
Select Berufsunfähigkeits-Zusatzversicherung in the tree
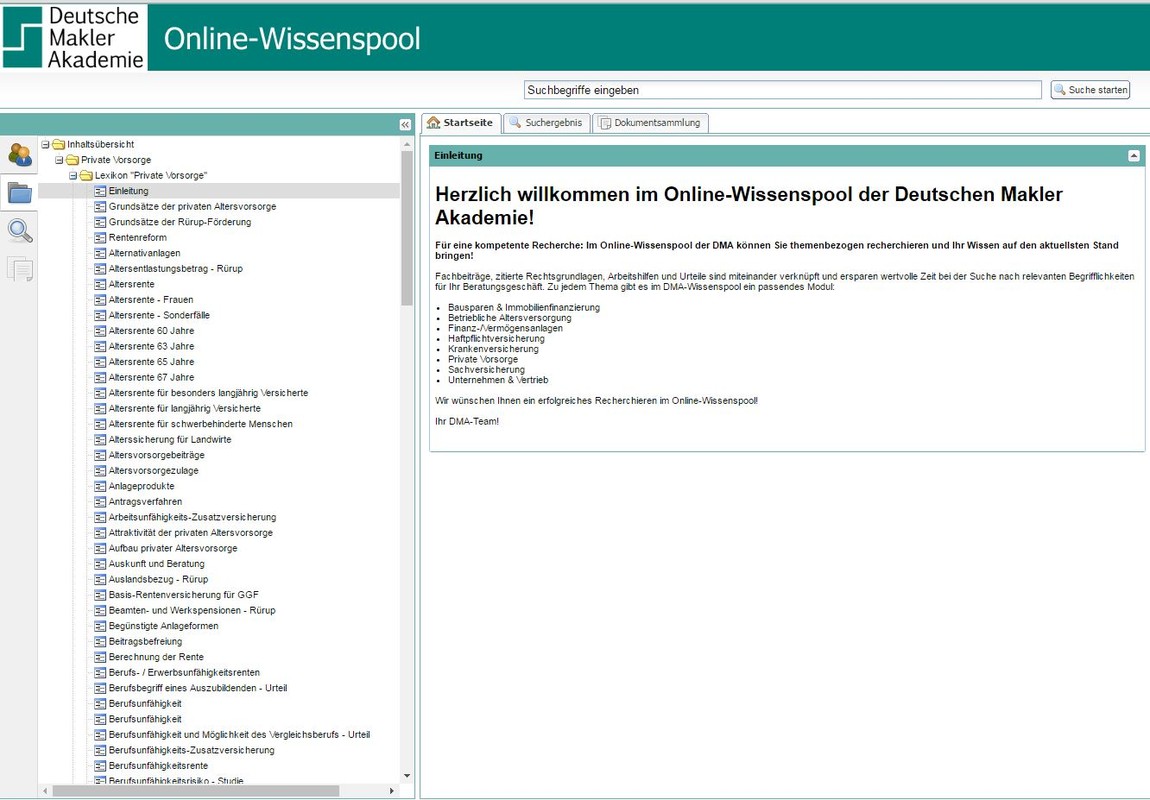pyautogui.click(x=191, y=750)
